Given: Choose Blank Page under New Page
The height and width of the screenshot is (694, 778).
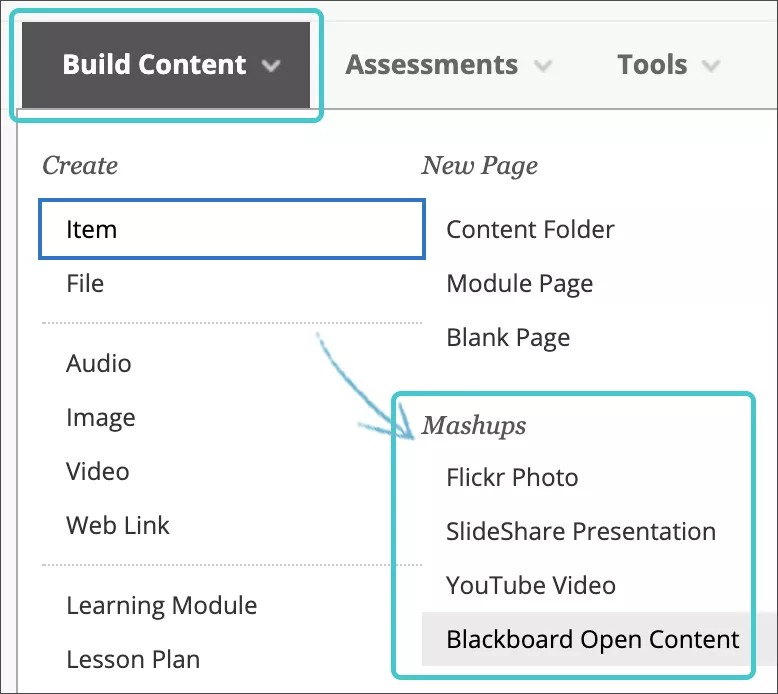Looking at the screenshot, I should [x=508, y=338].
